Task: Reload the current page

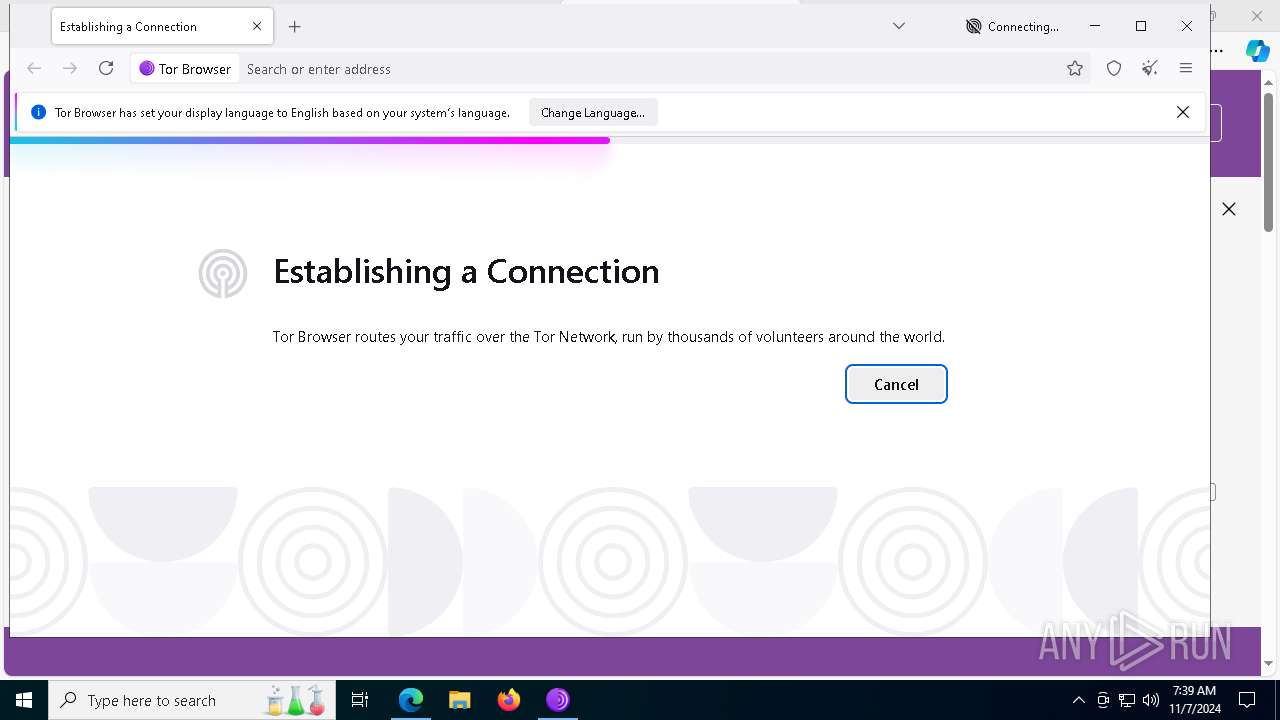Action: [106, 68]
